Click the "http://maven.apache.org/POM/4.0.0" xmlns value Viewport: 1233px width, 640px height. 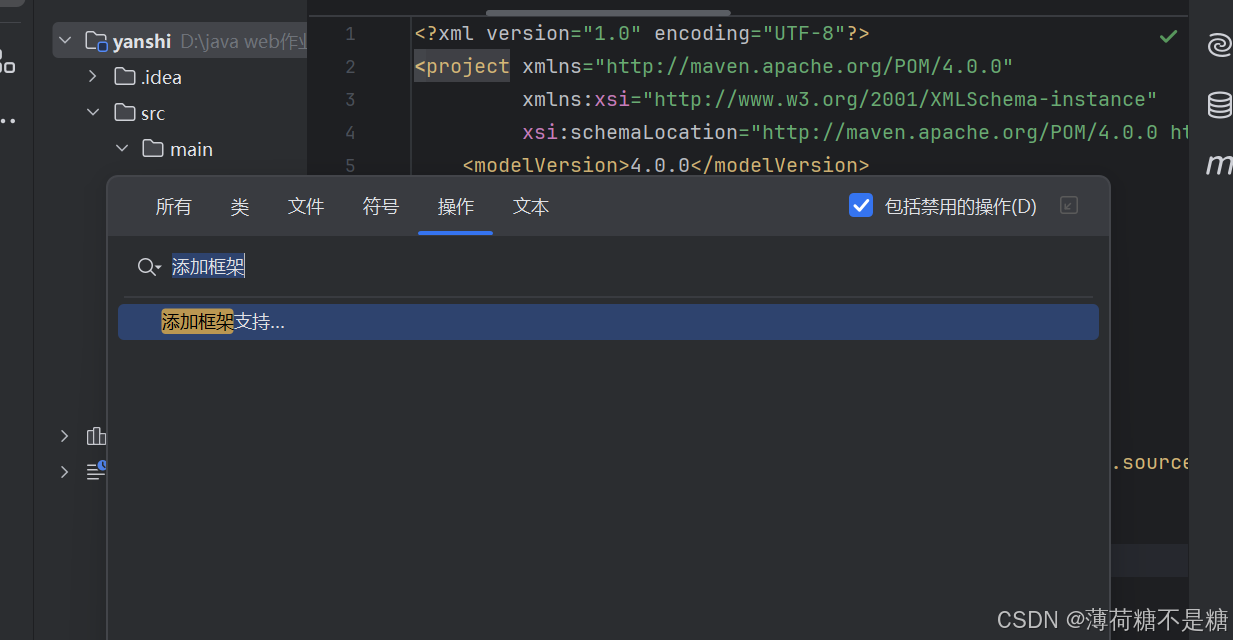pyautogui.click(x=804, y=67)
